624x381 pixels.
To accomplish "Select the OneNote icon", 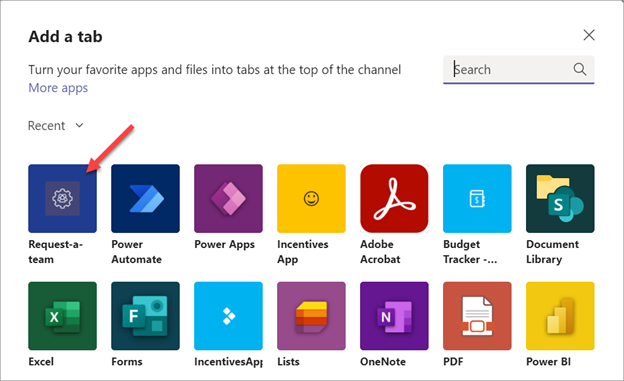I will (x=394, y=316).
